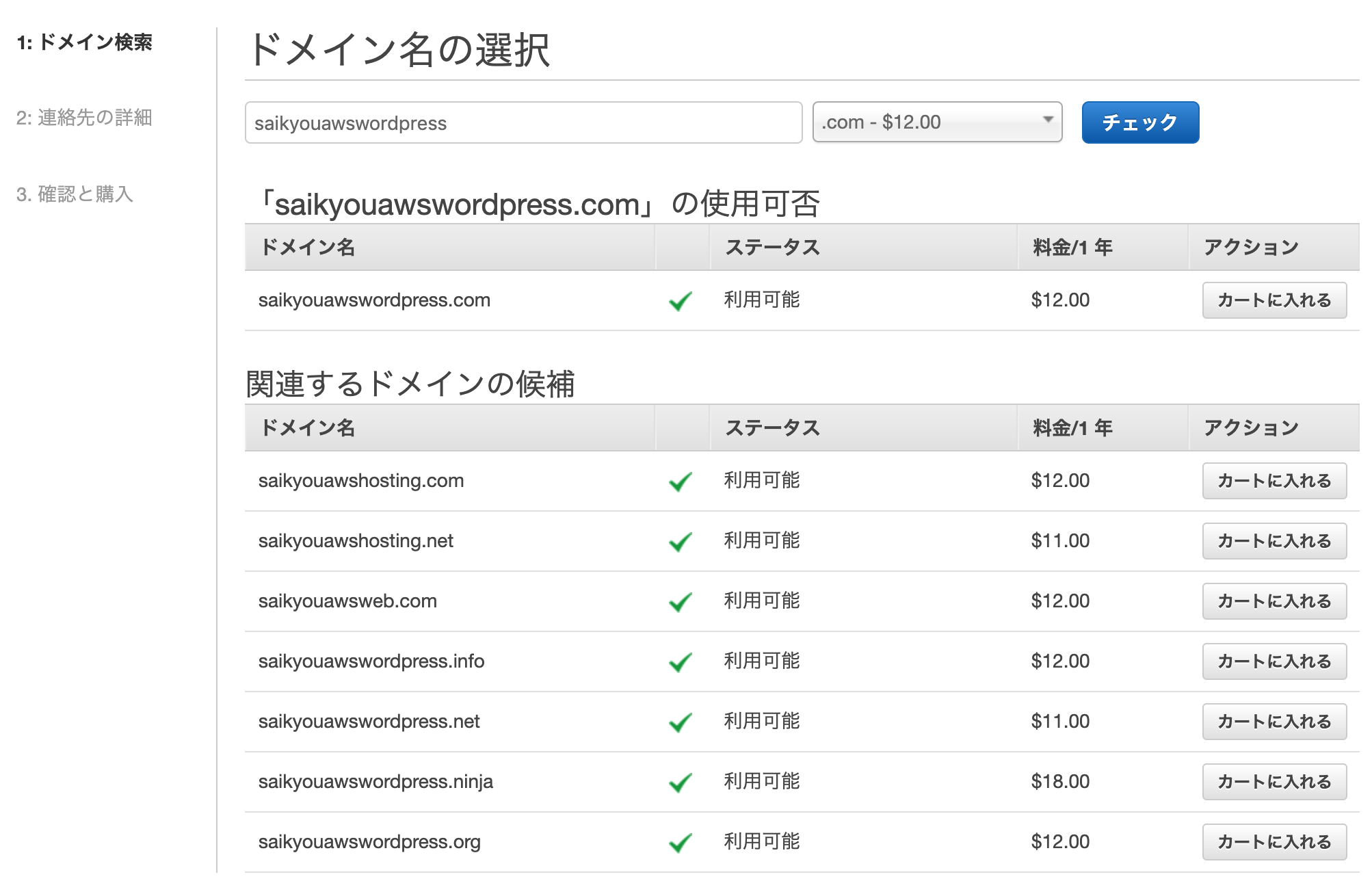Add saikyouawswordpress.org to cart
The image size is (1372, 881).
[1274, 842]
